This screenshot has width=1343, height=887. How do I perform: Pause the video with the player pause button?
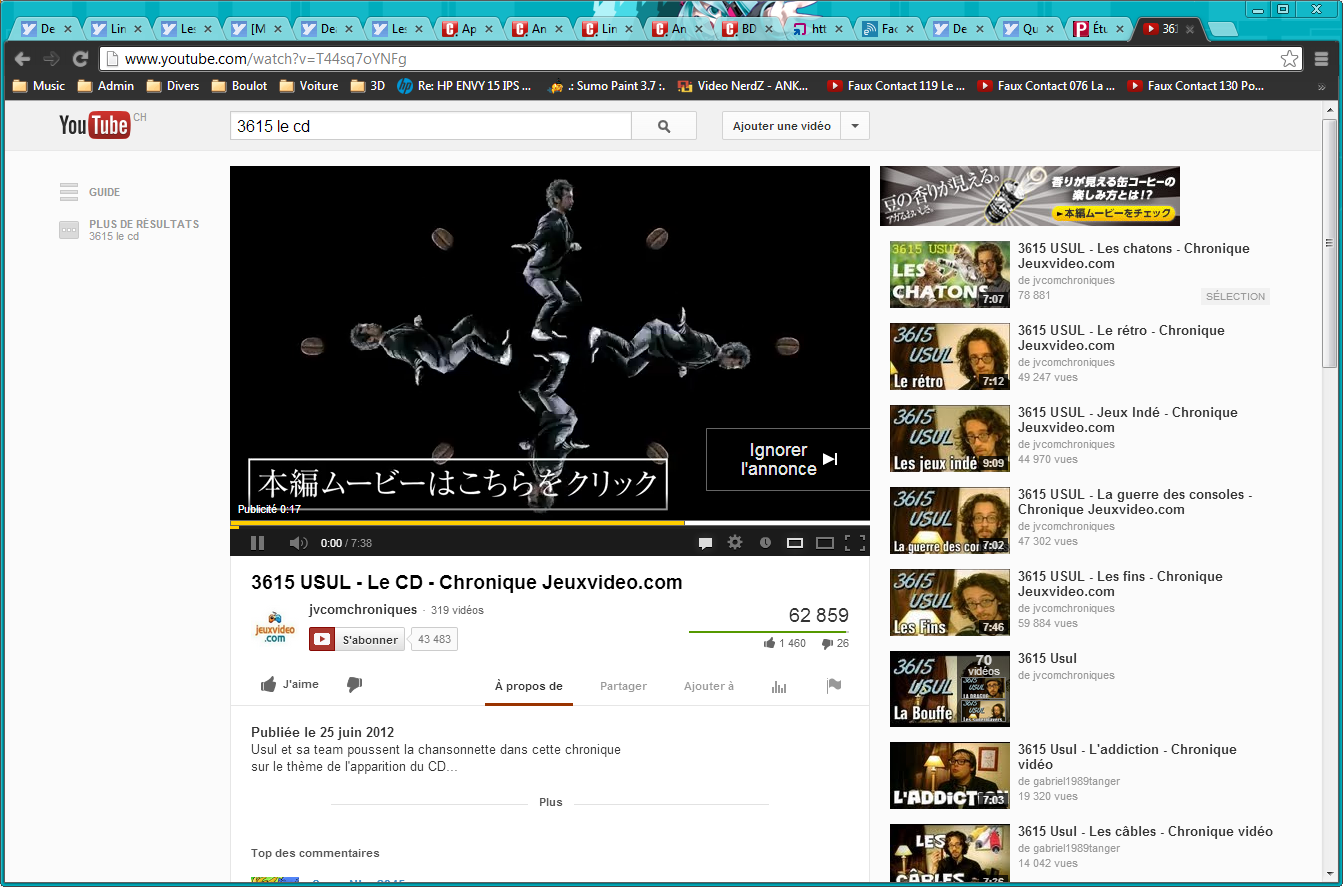(257, 543)
